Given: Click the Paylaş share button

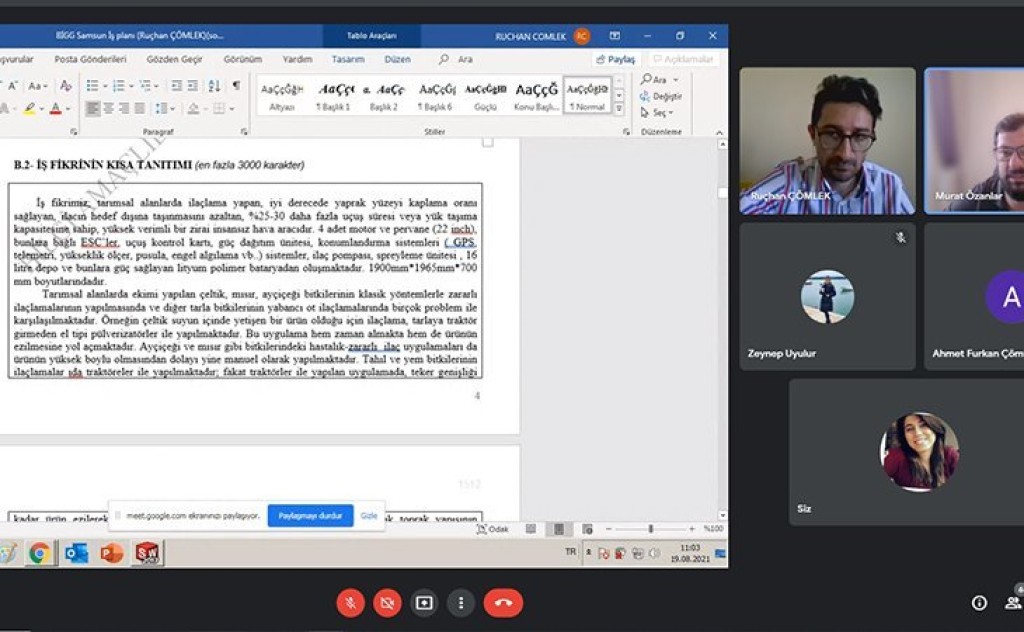Looking at the screenshot, I should click(x=615, y=59).
